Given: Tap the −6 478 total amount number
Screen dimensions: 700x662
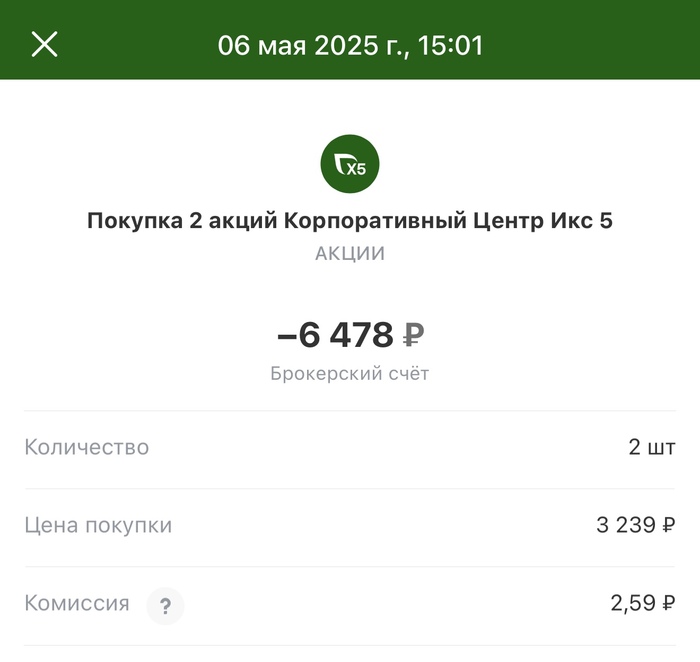Looking at the screenshot, I should tap(334, 336).
